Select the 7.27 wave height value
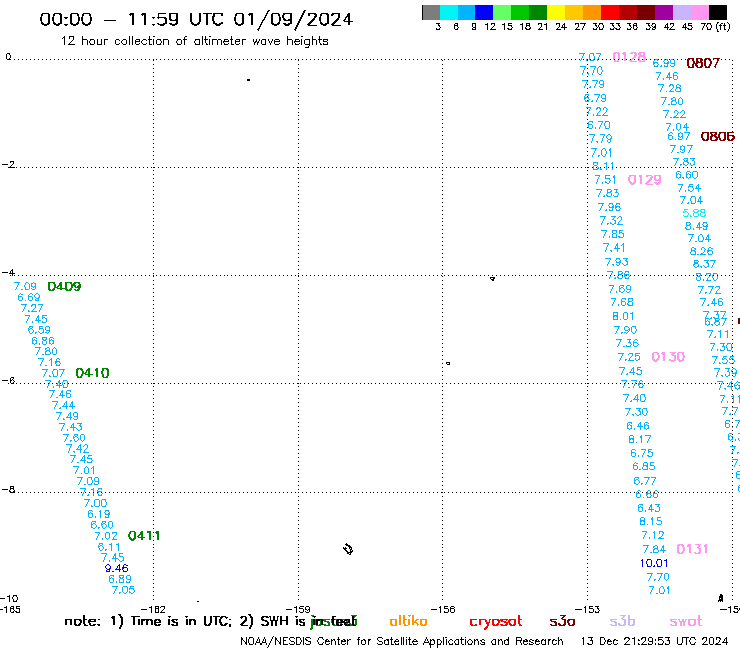The width and height of the screenshot is (740, 650). coord(32,308)
